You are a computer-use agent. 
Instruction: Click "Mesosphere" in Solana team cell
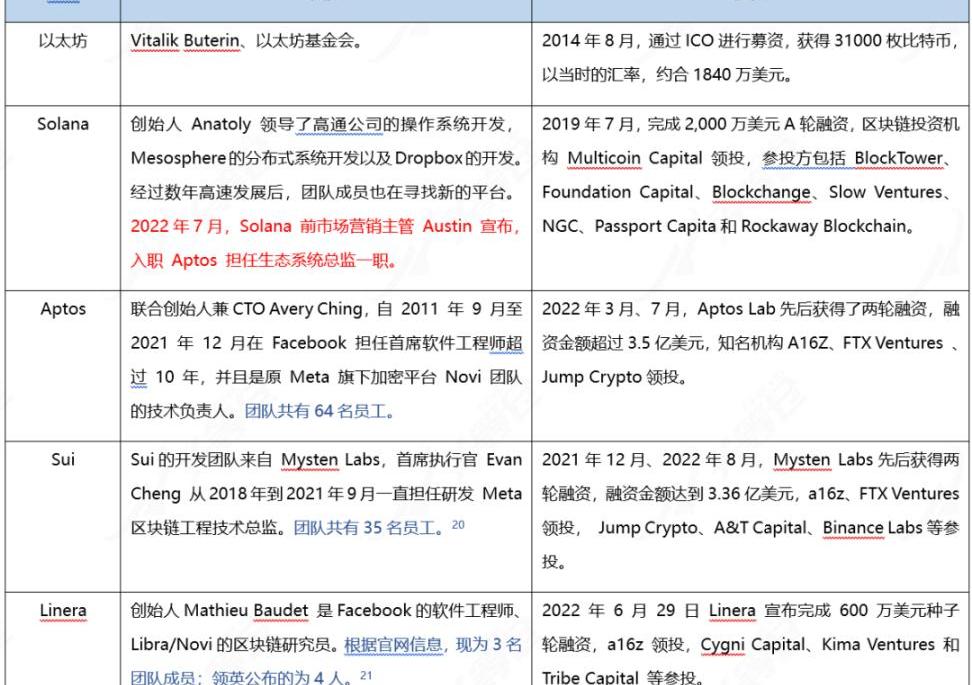(x=179, y=158)
